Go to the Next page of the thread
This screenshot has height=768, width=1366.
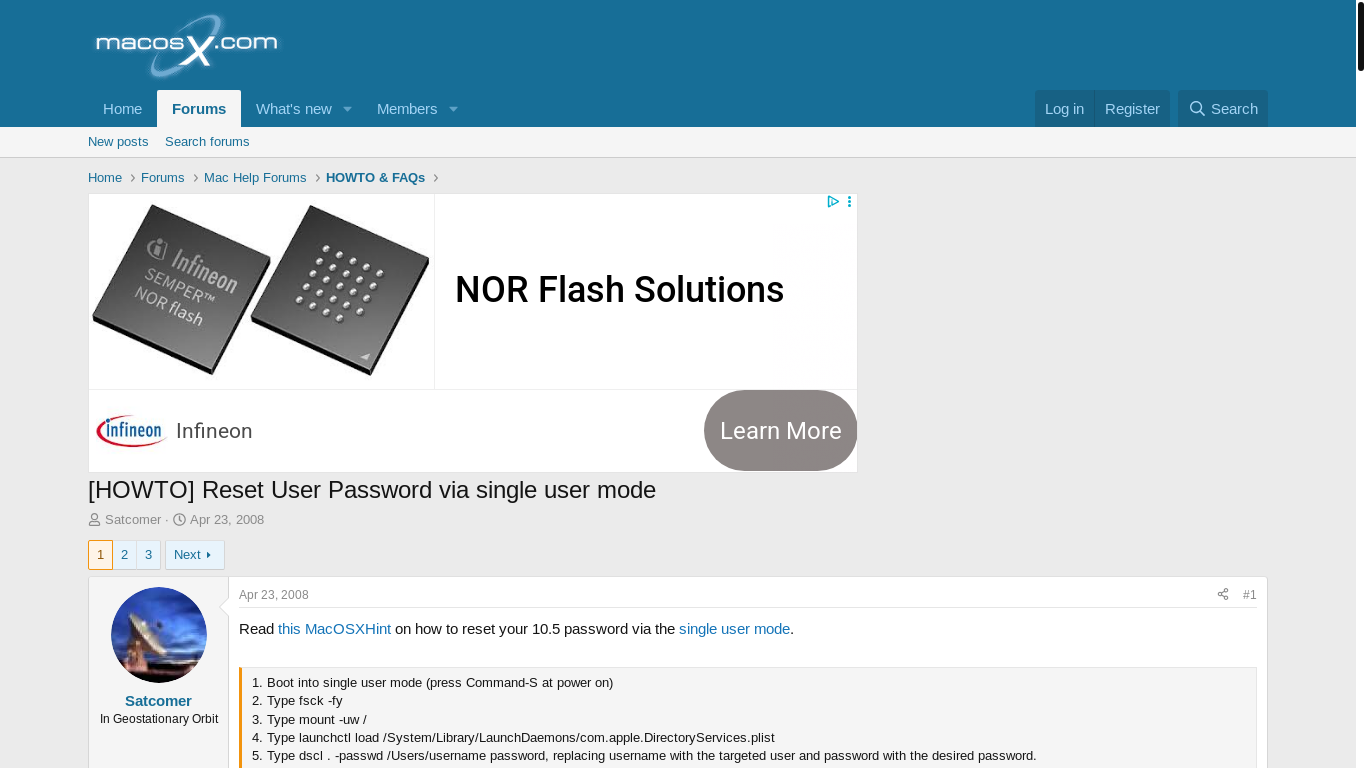pos(195,555)
